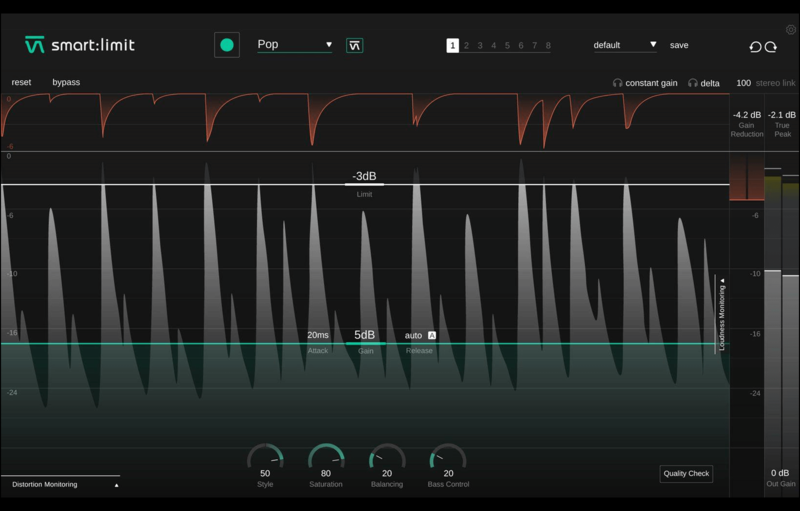Click the -2.1 dB True Peak readout
Viewport: 800px width, 511px height.
click(782, 115)
